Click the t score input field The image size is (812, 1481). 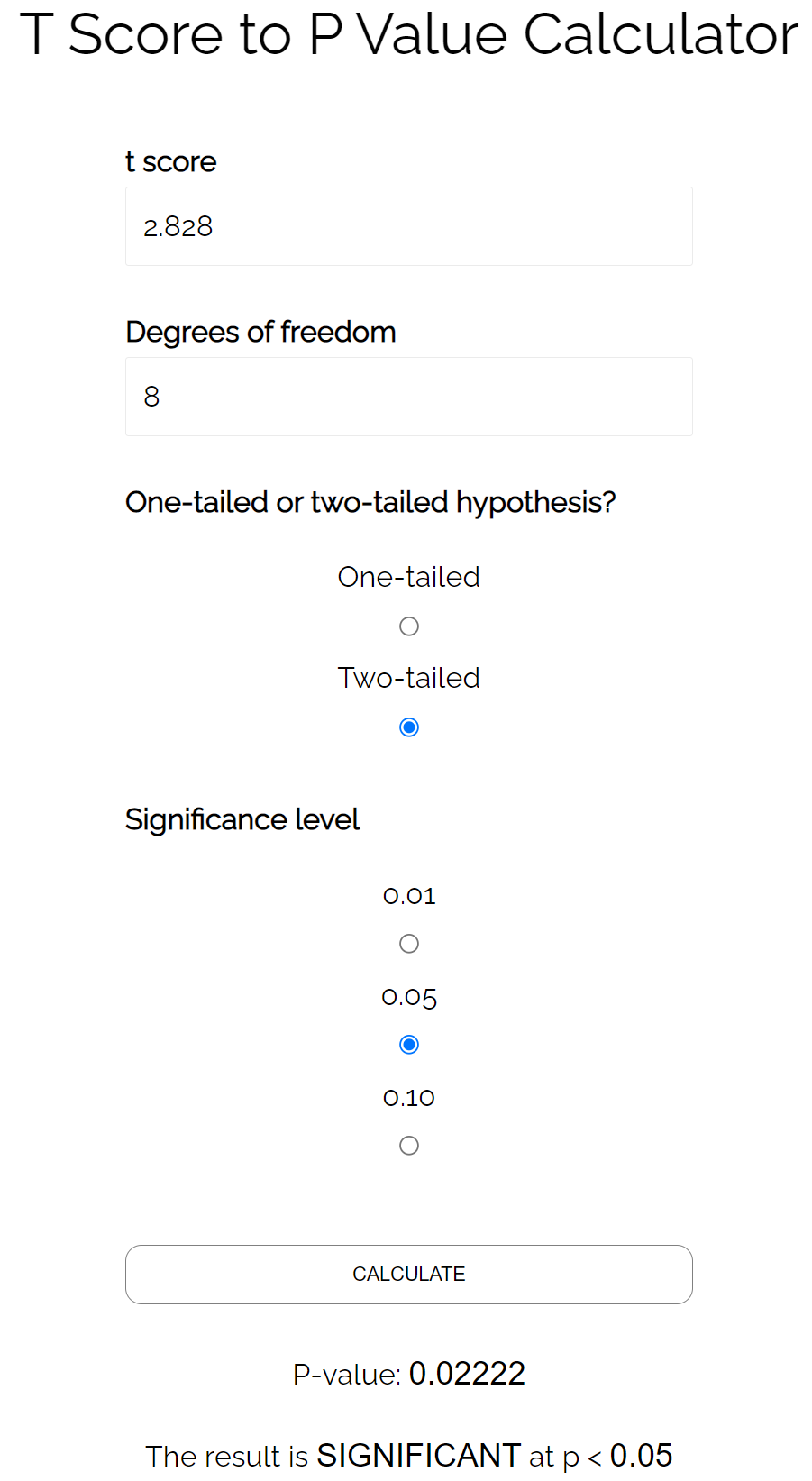click(408, 226)
